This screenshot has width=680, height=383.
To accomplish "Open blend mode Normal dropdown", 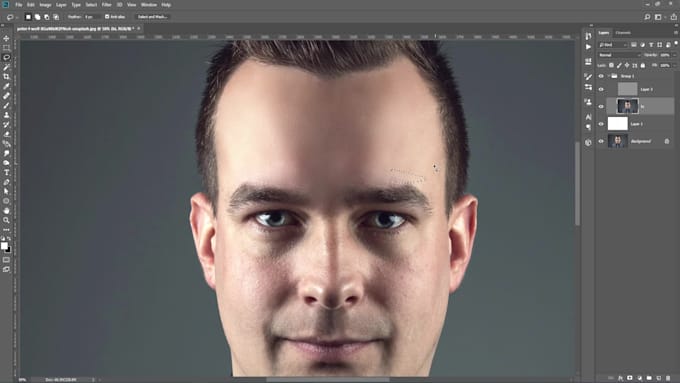I will click(x=619, y=55).
